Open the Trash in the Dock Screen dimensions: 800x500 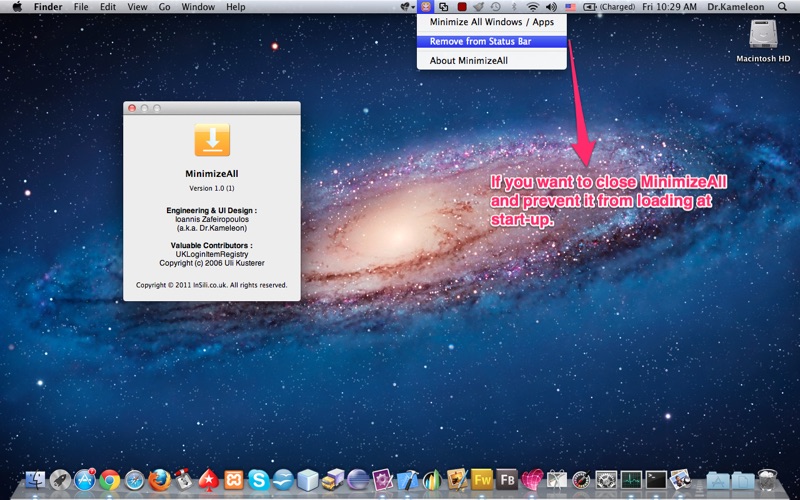767,480
